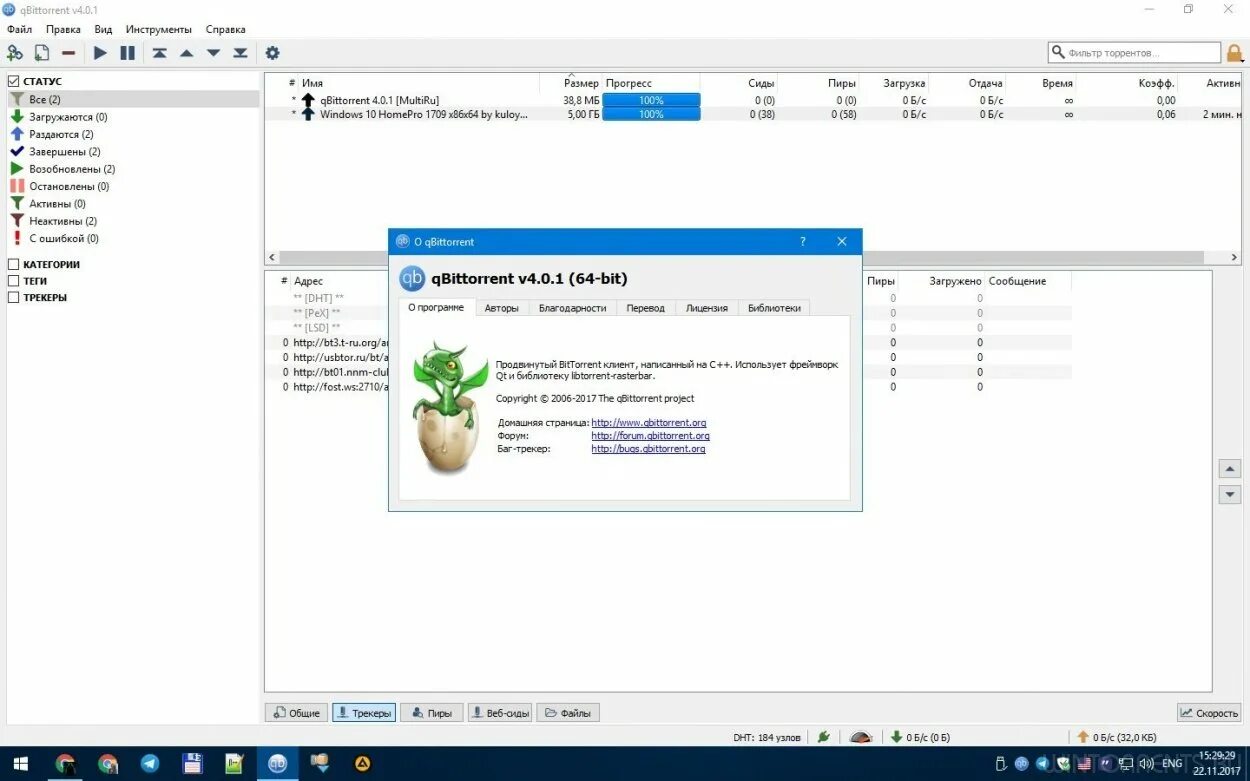
Task: Open Windows Start menu
Action: [20, 763]
